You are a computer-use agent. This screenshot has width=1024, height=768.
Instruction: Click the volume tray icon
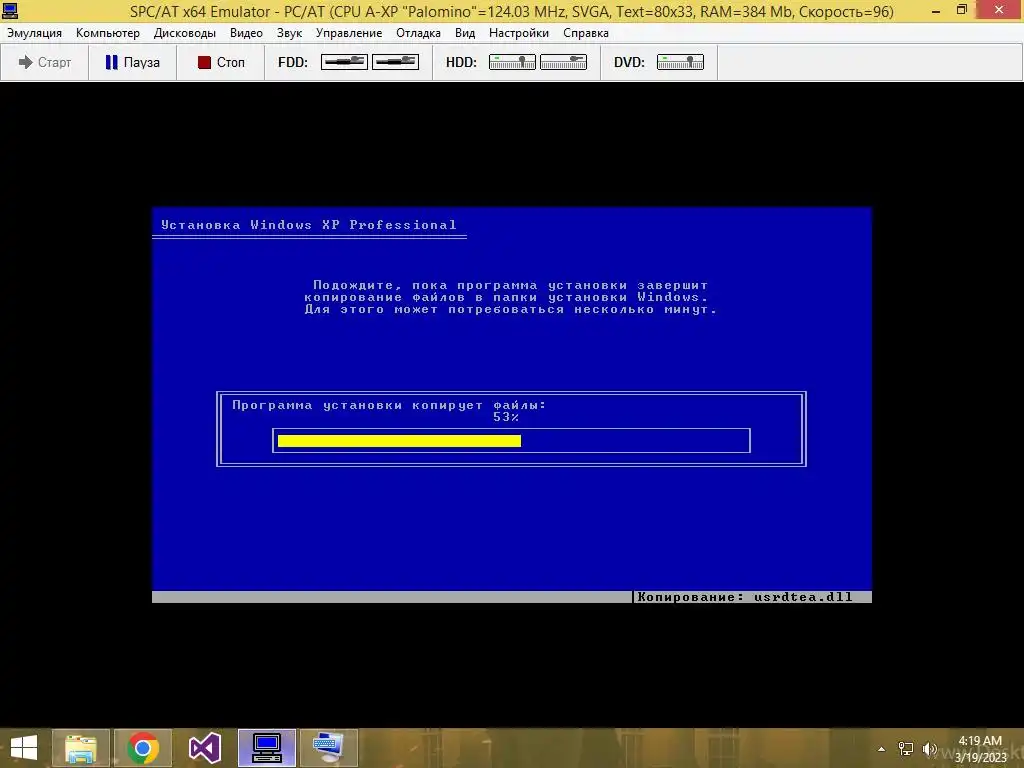point(930,749)
